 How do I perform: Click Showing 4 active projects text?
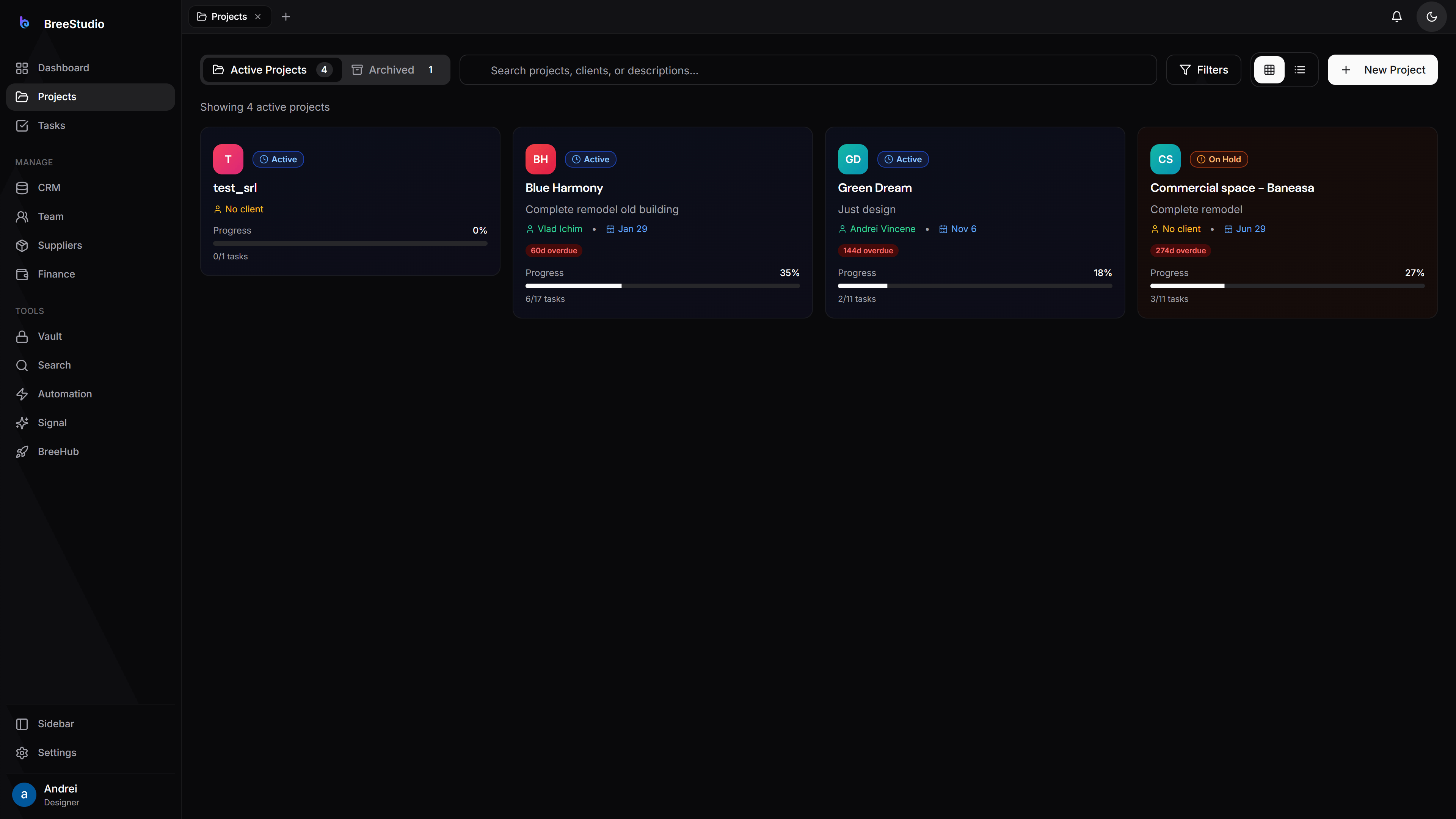pos(265,107)
